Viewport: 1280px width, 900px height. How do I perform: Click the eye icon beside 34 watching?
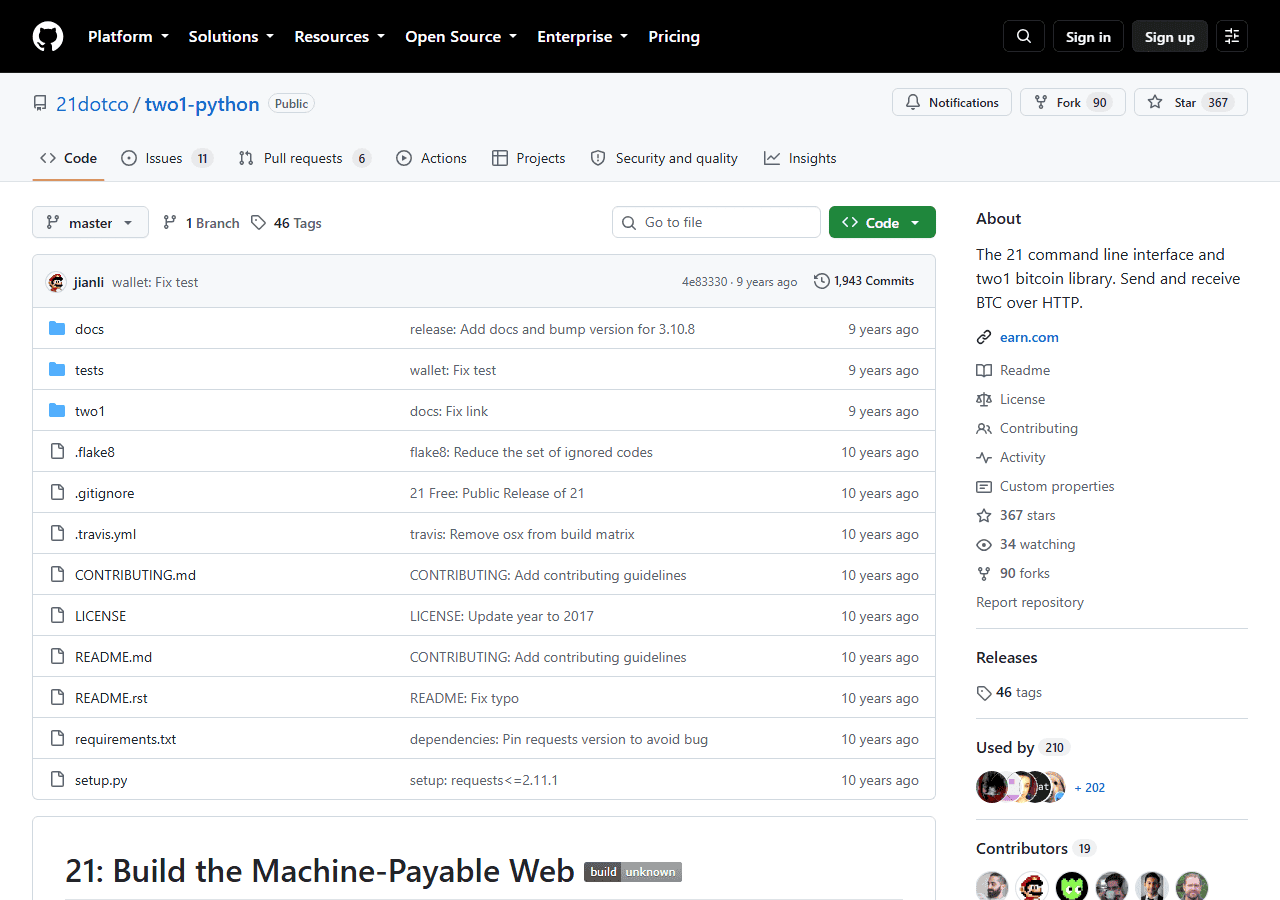pos(984,544)
